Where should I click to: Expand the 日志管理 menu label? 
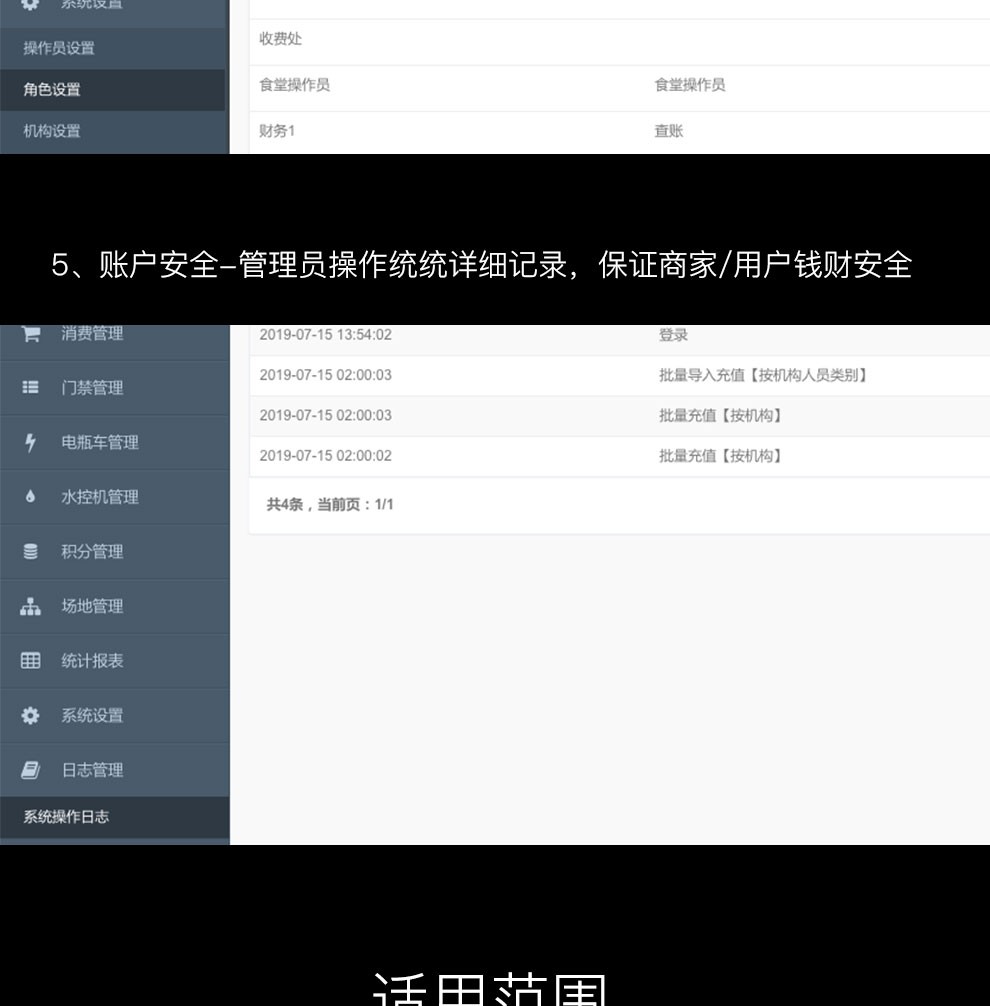point(92,770)
